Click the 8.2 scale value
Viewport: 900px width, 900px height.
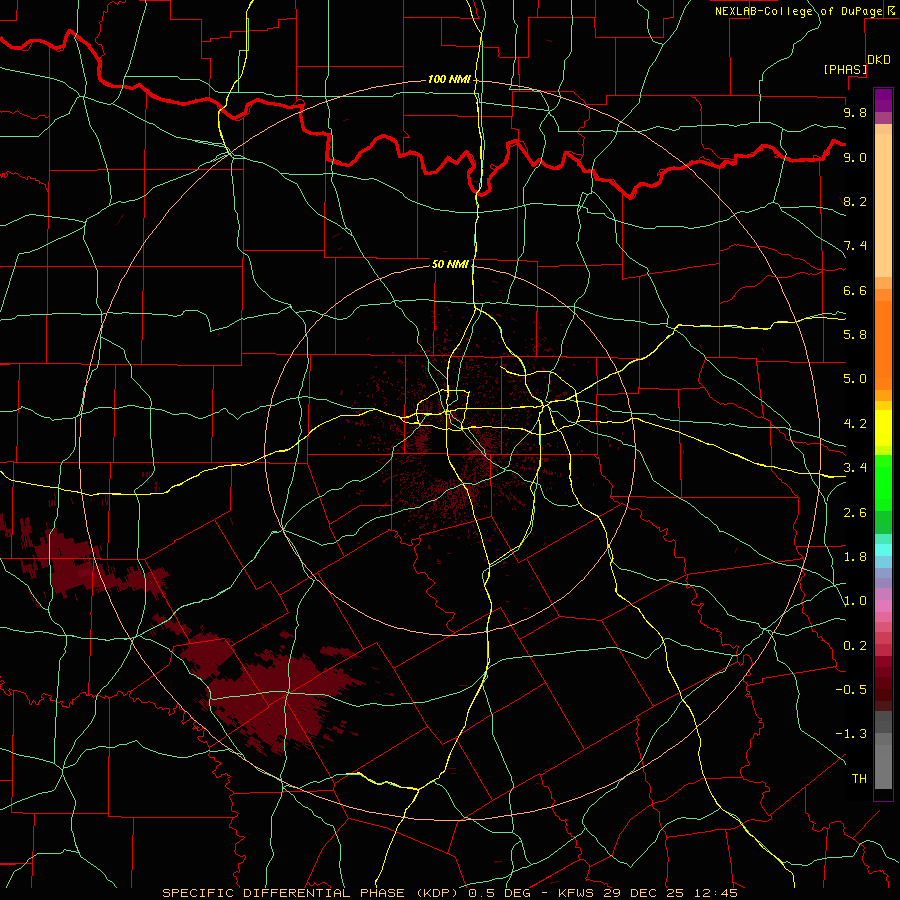[x=855, y=201]
